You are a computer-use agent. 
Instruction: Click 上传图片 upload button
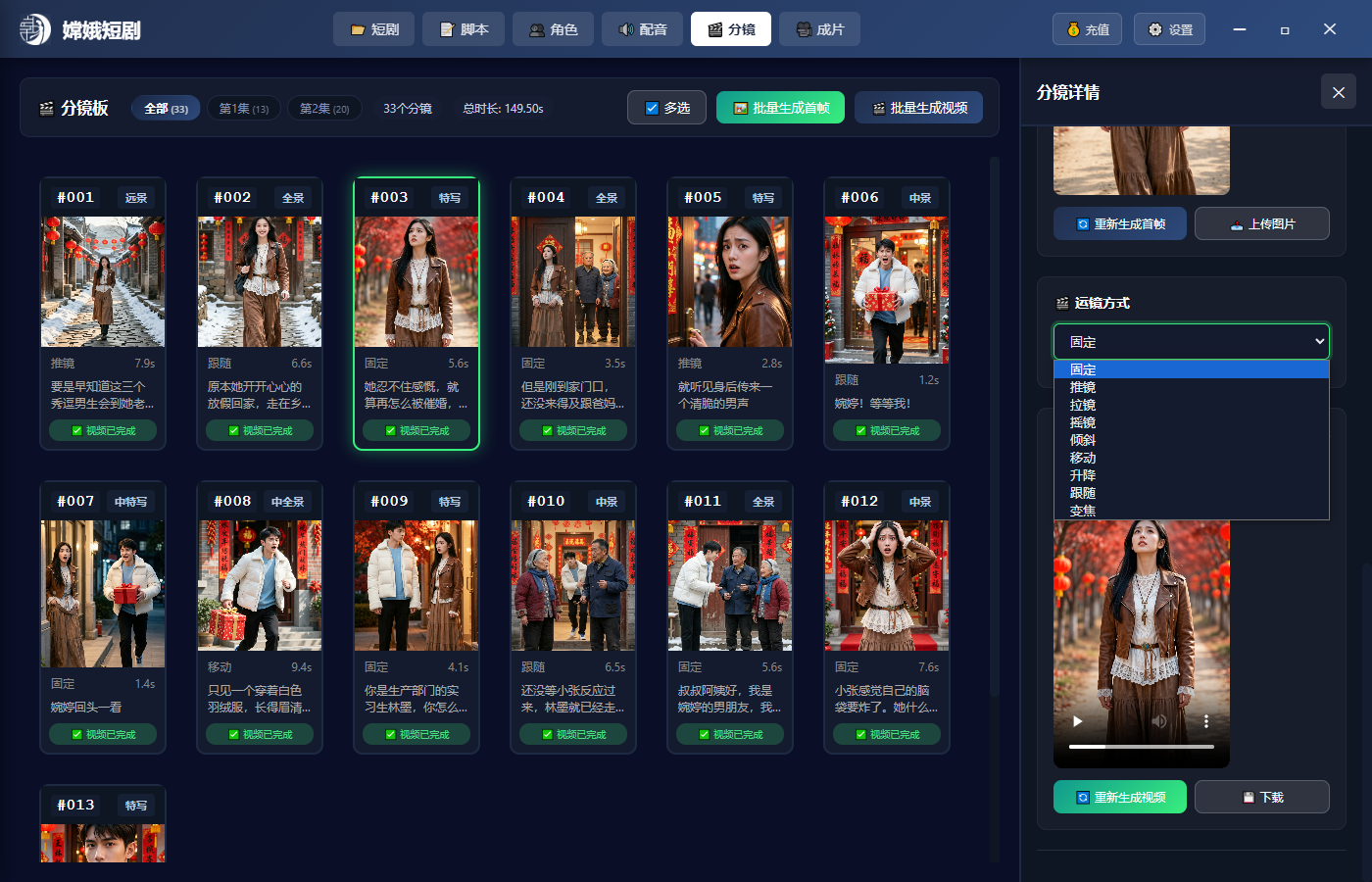tap(1261, 223)
